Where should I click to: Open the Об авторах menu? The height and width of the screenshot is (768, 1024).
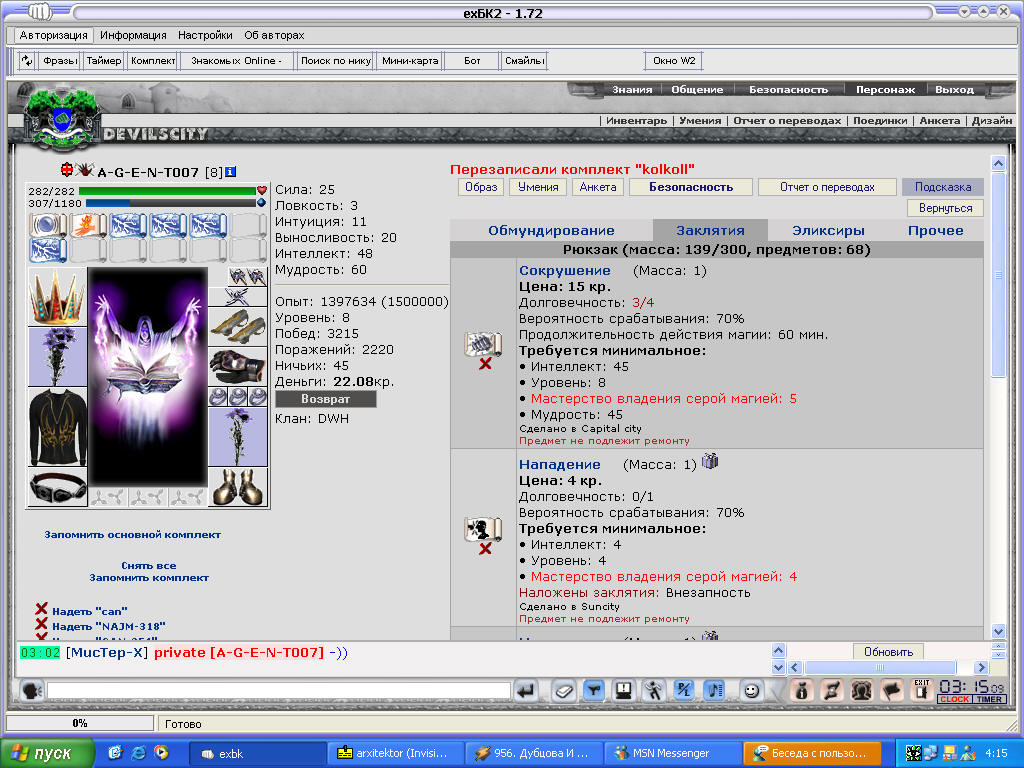[x=274, y=35]
